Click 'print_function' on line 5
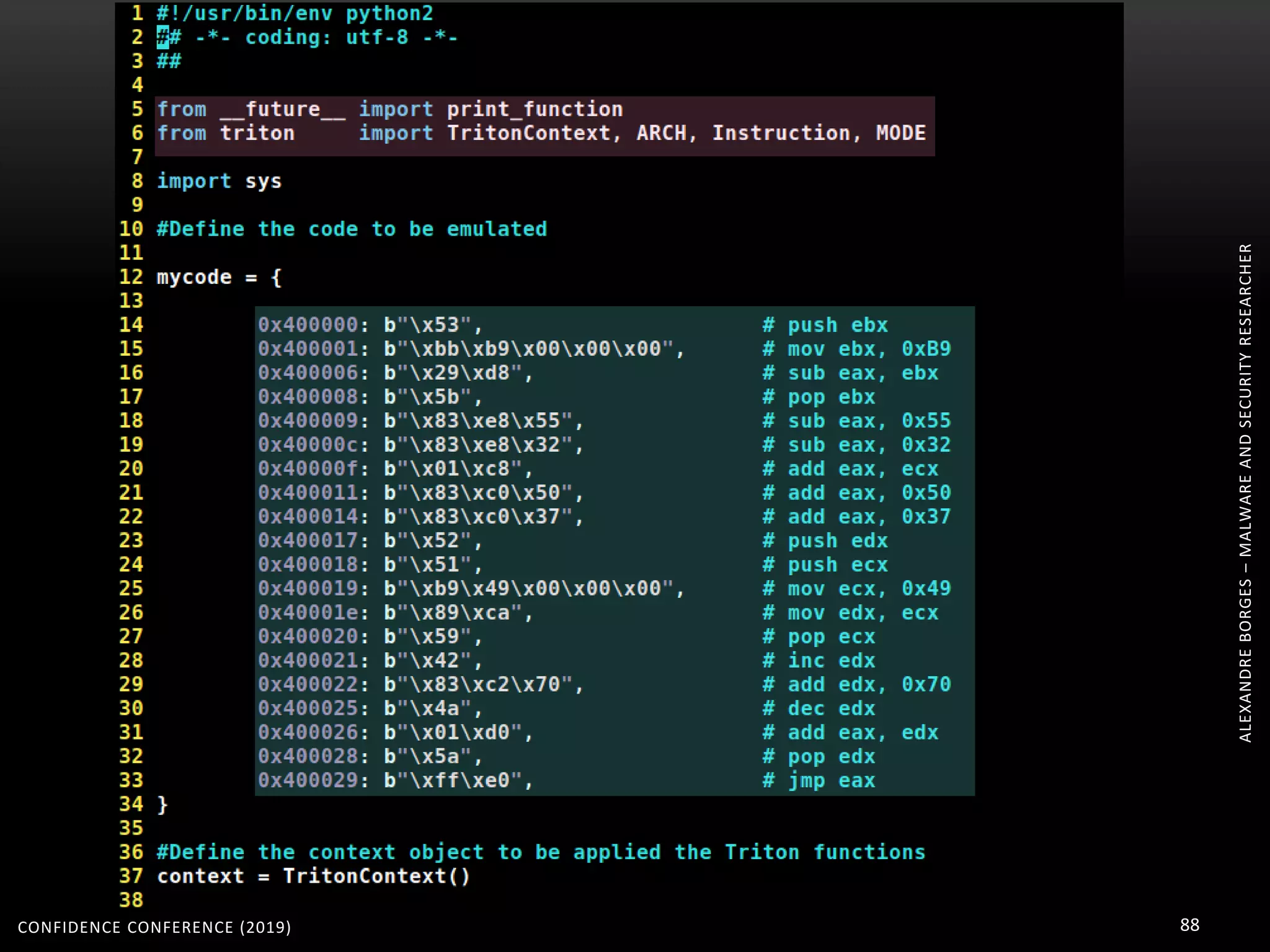1270x952 pixels. pos(535,109)
